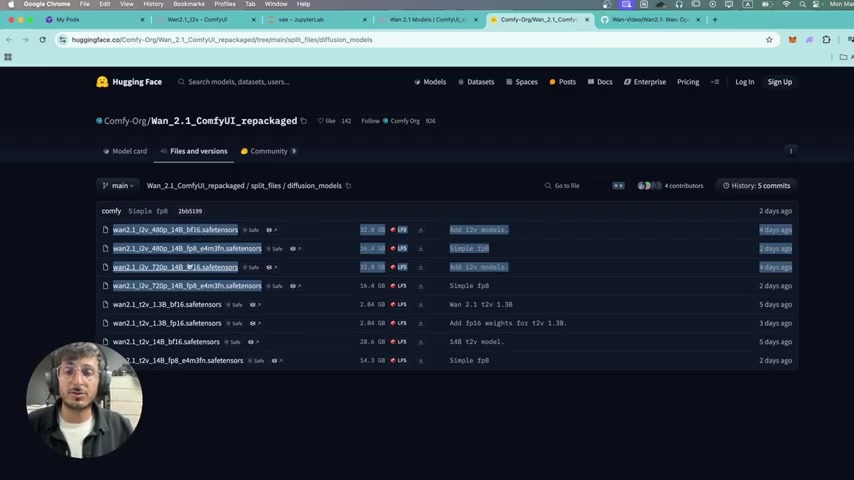Open the Chrome History menu
The width and height of the screenshot is (854, 480).
(x=153, y=4)
